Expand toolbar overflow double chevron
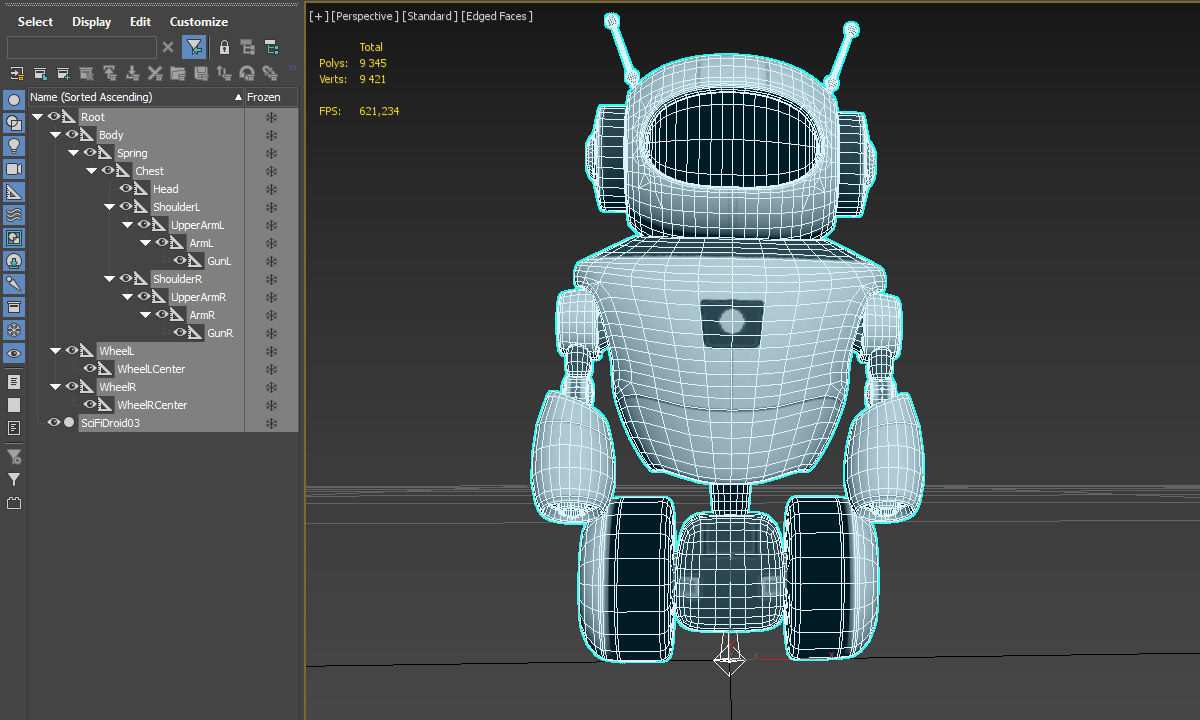This screenshot has width=1200, height=720. coord(293,68)
